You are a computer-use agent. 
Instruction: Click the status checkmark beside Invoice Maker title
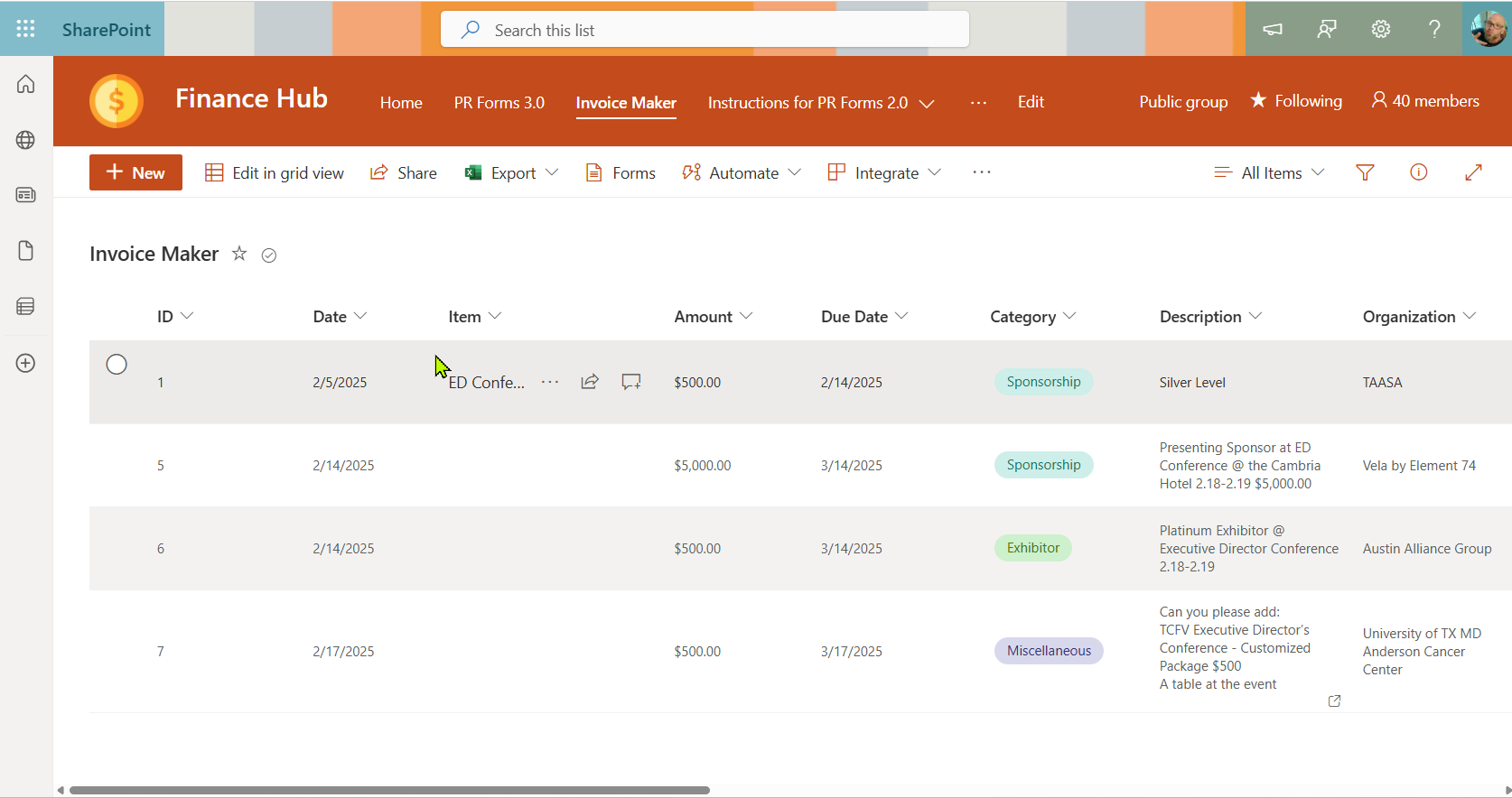pyautogui.click(x=269, y=255)
